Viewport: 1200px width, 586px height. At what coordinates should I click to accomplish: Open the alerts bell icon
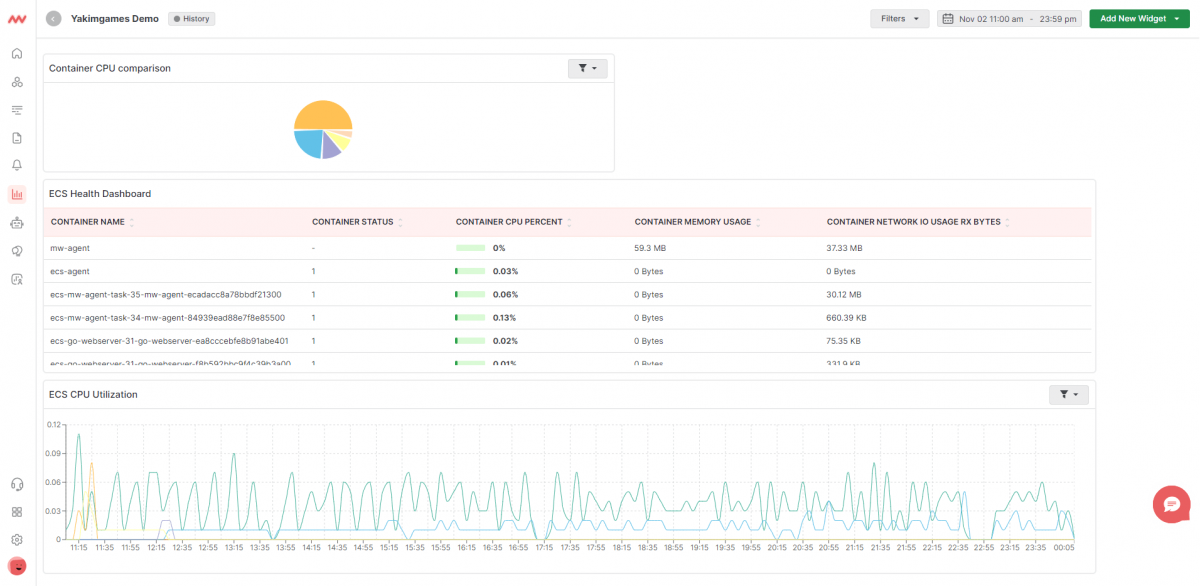tap(17, 165)
